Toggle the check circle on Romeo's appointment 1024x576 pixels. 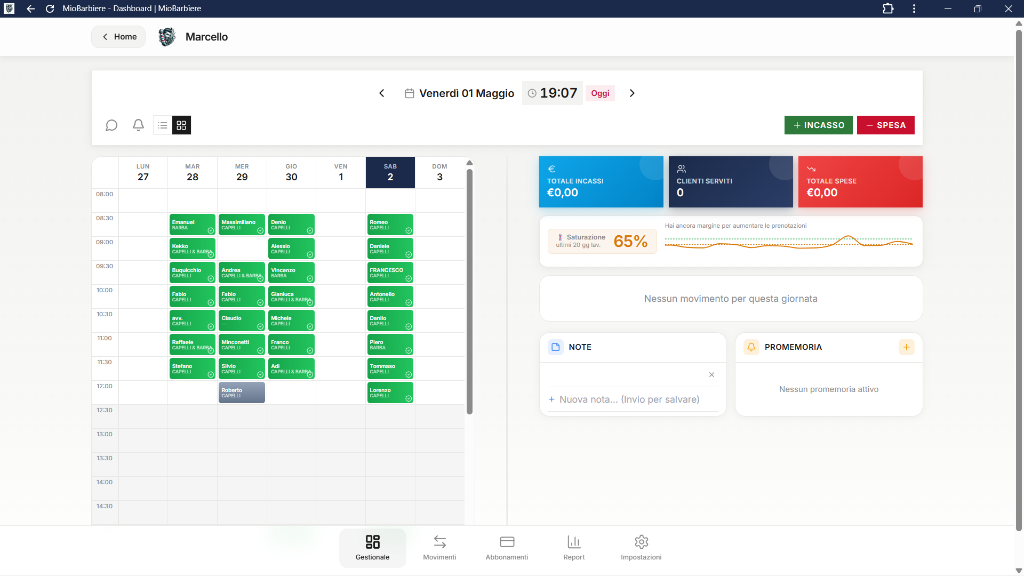[409, 231]
